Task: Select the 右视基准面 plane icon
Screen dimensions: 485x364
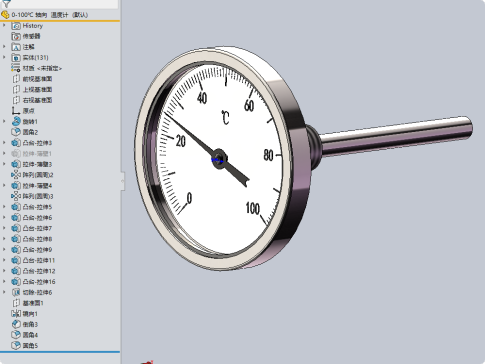Action: pyautogui.click(x=16, y=100)
